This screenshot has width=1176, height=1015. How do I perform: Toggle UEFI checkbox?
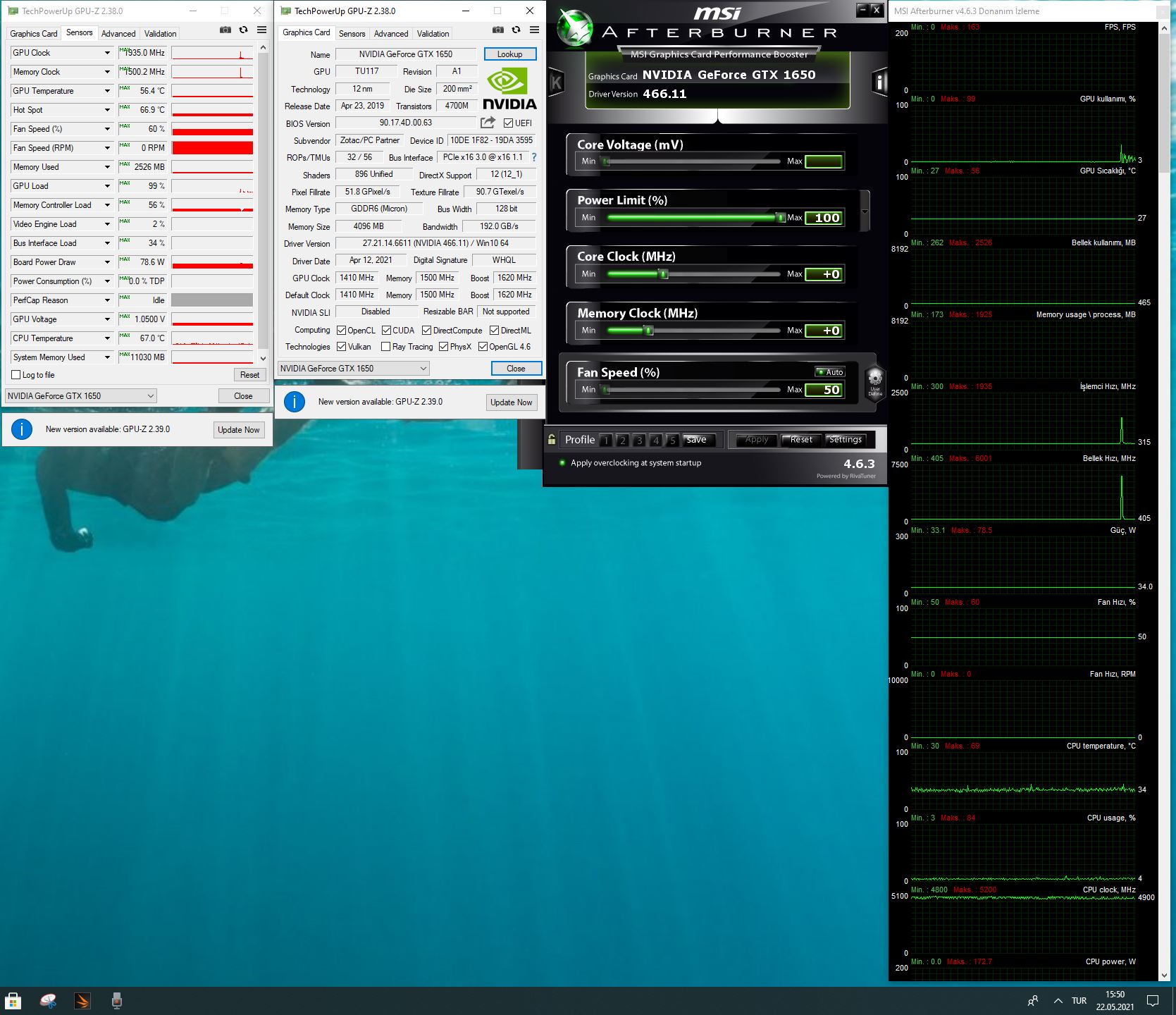(508, 123)
